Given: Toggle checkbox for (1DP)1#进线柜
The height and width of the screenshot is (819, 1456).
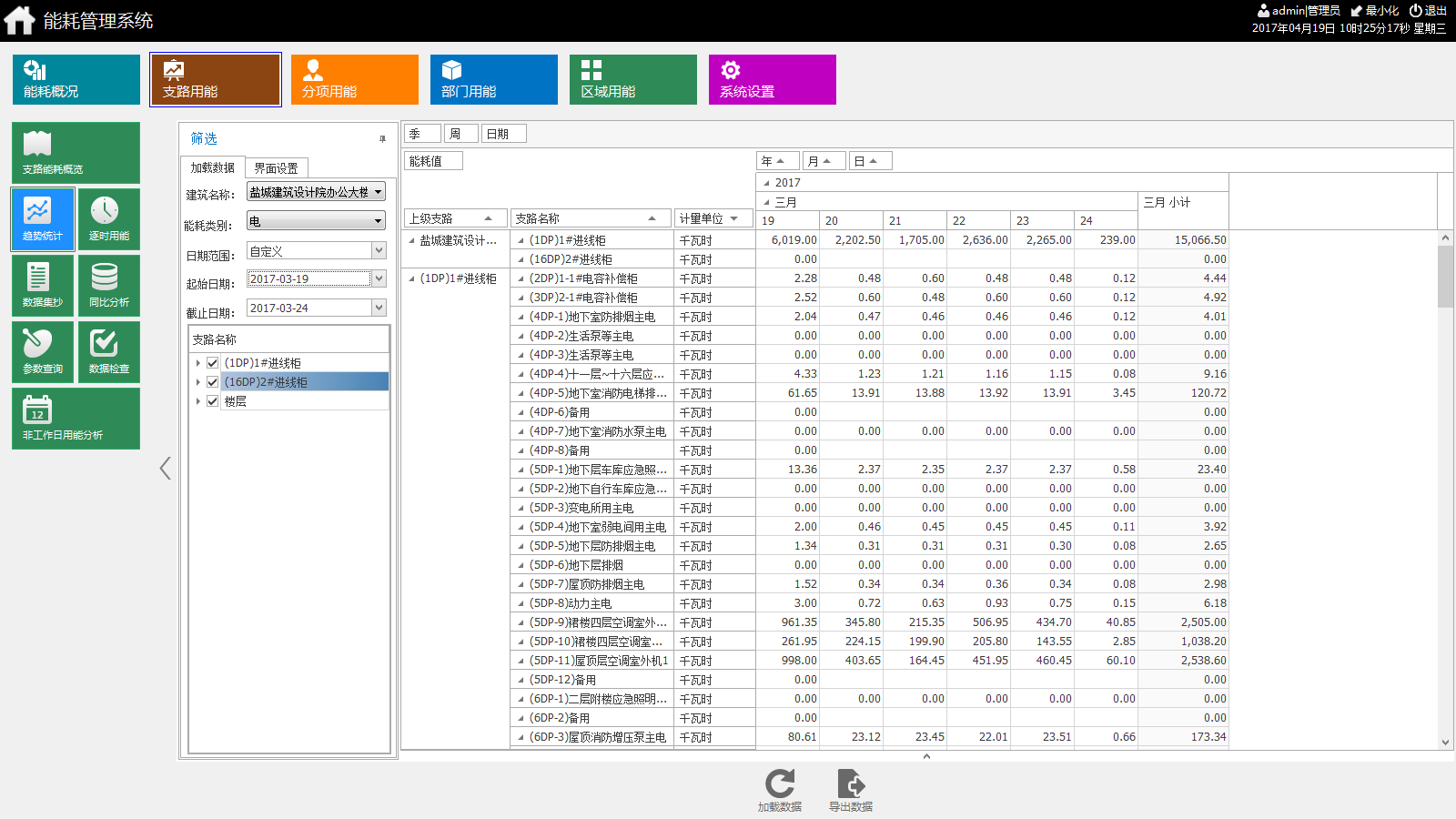Looking at the screenshot, I should (213, 363).
